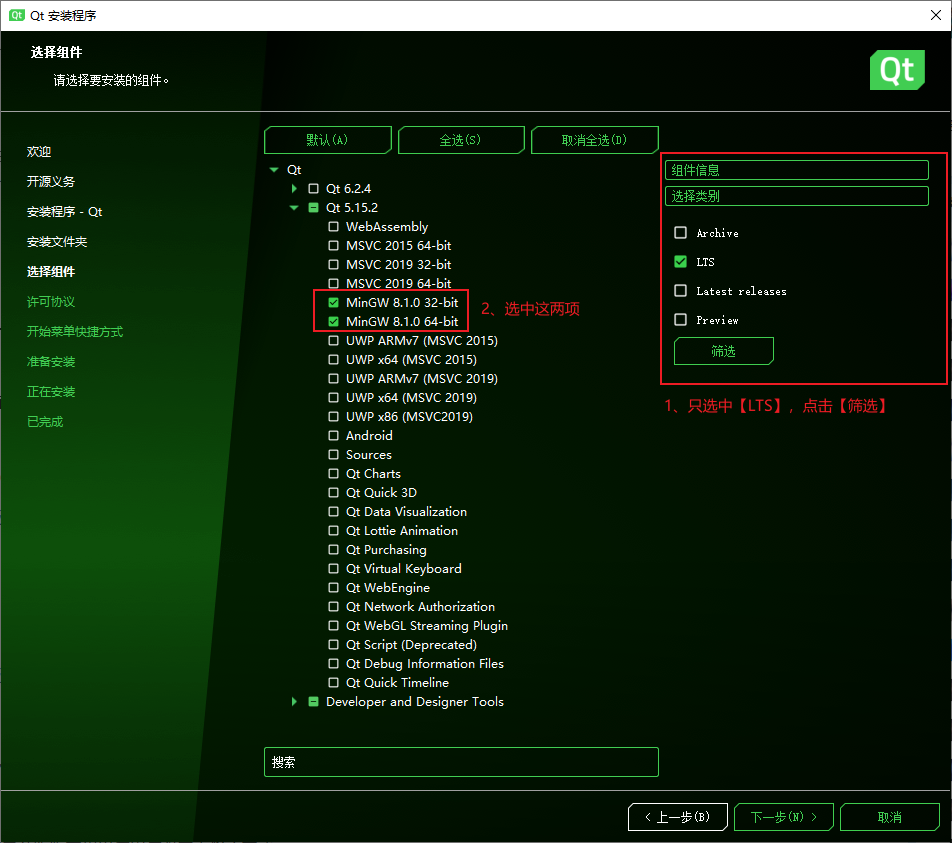Click the 全选(S) select all button
952x843 pixels.
(461, 140)
